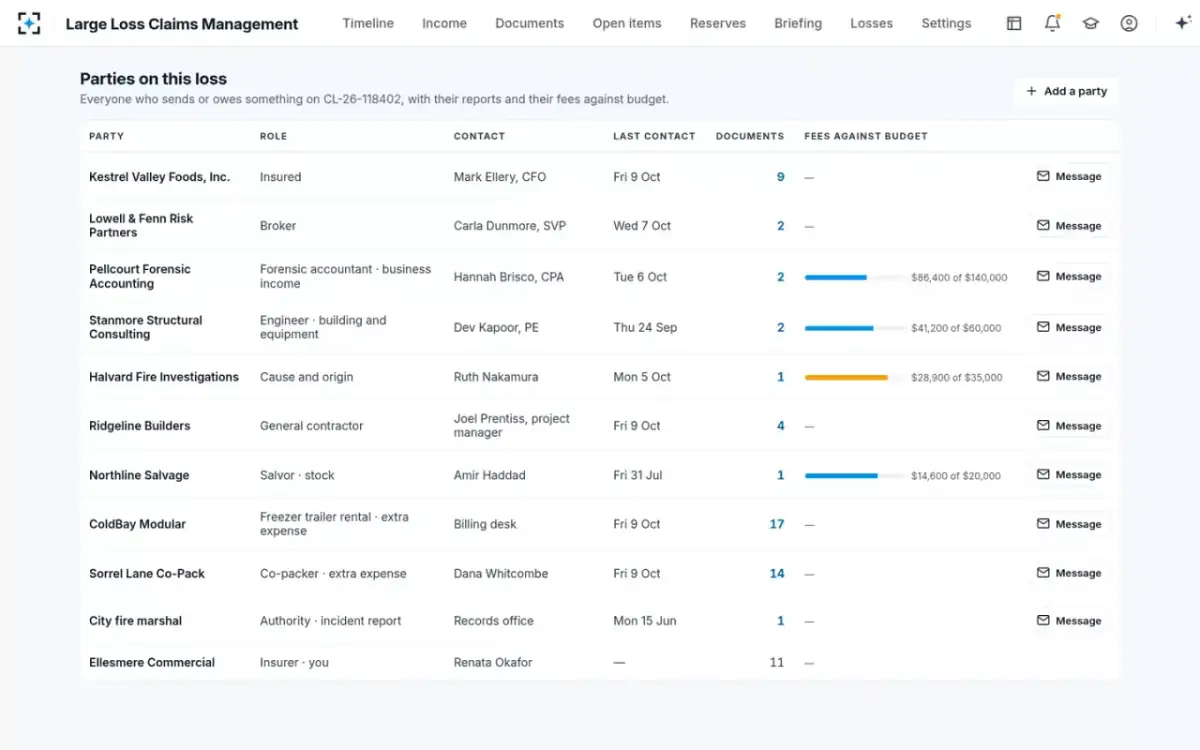This screenshot has height=750, width=1200.
Task: Go to the Income tab
Action: point(444,23)
